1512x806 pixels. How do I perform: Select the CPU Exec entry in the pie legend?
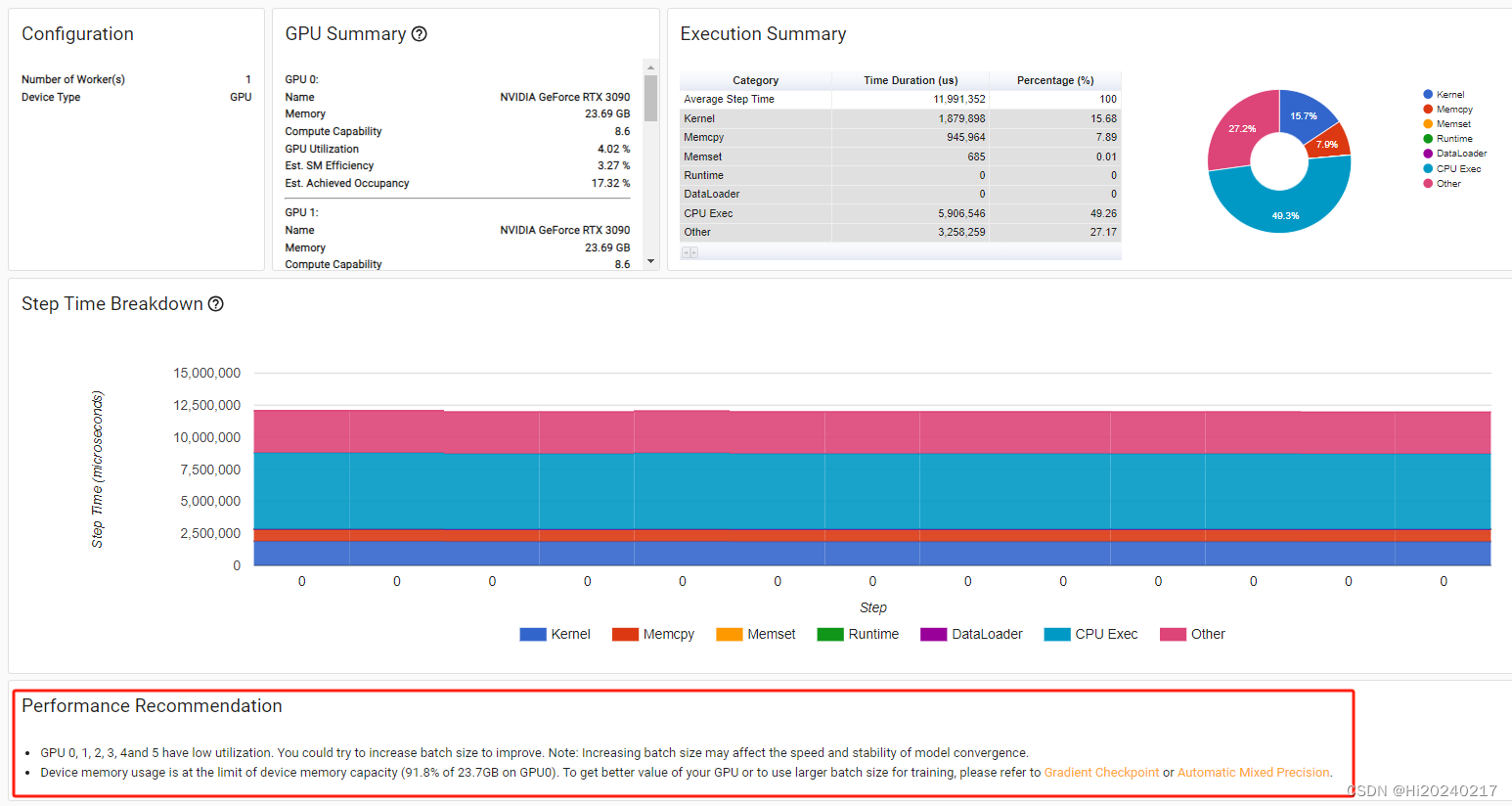[x=1451, y=169]
